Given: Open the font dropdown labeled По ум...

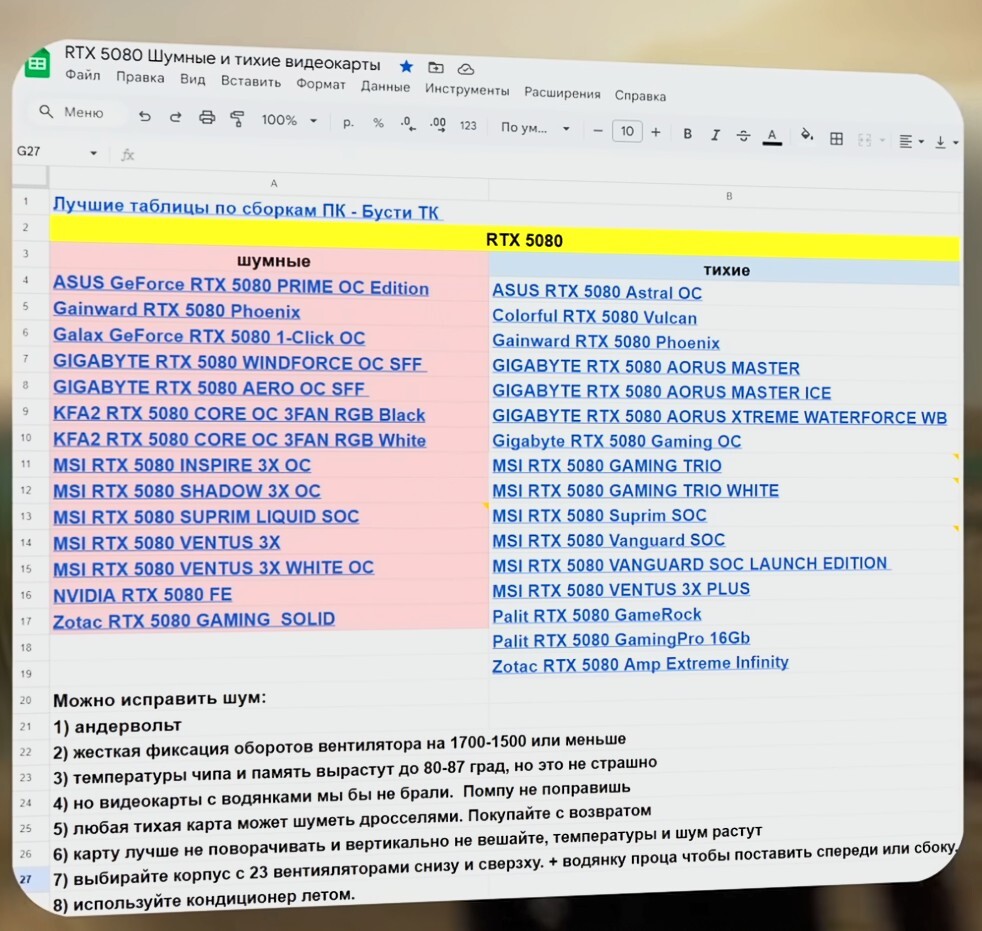Looking at the screenshot, I should (535, 128).
